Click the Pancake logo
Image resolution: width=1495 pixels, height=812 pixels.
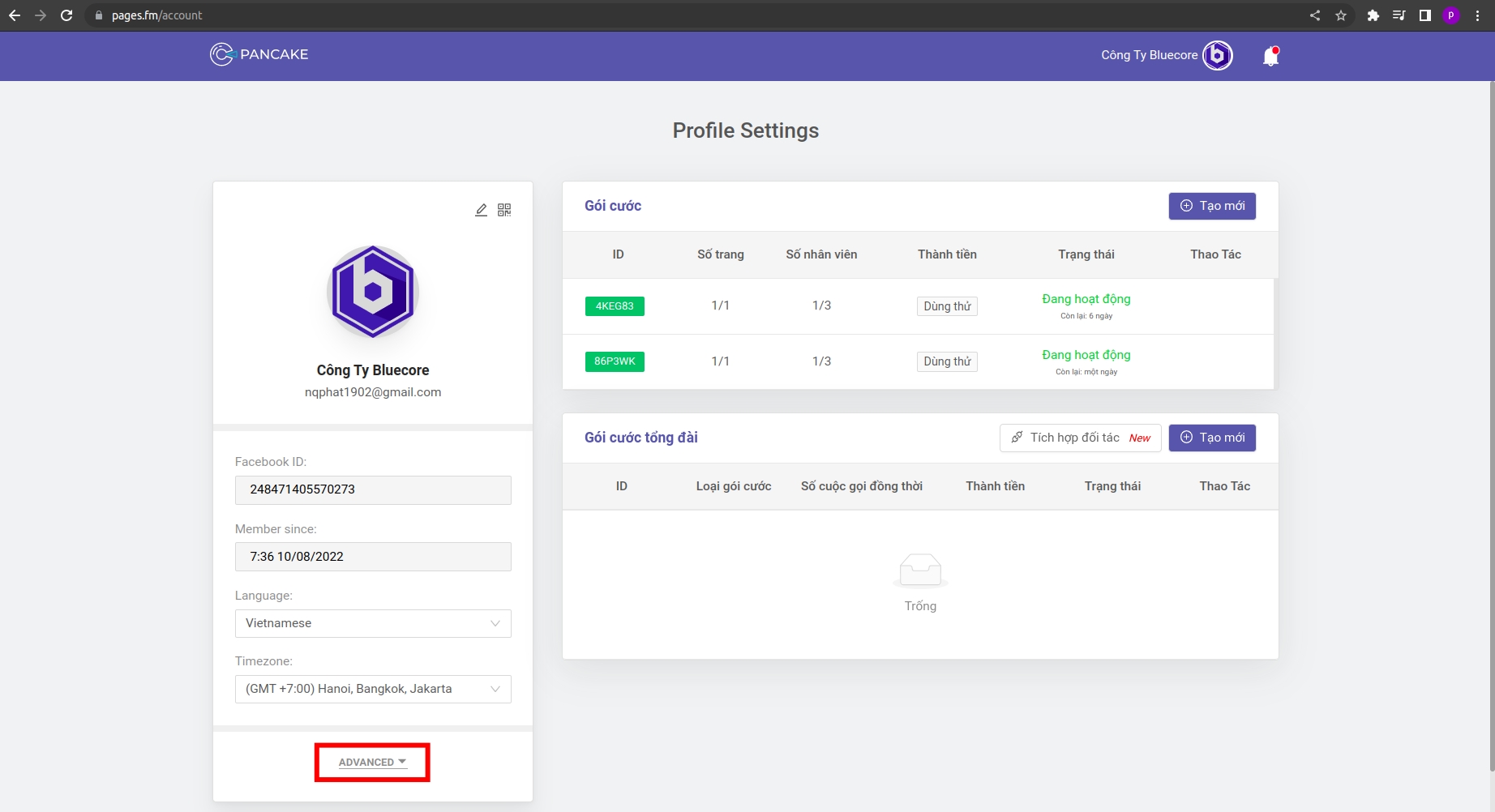[259, 54]
